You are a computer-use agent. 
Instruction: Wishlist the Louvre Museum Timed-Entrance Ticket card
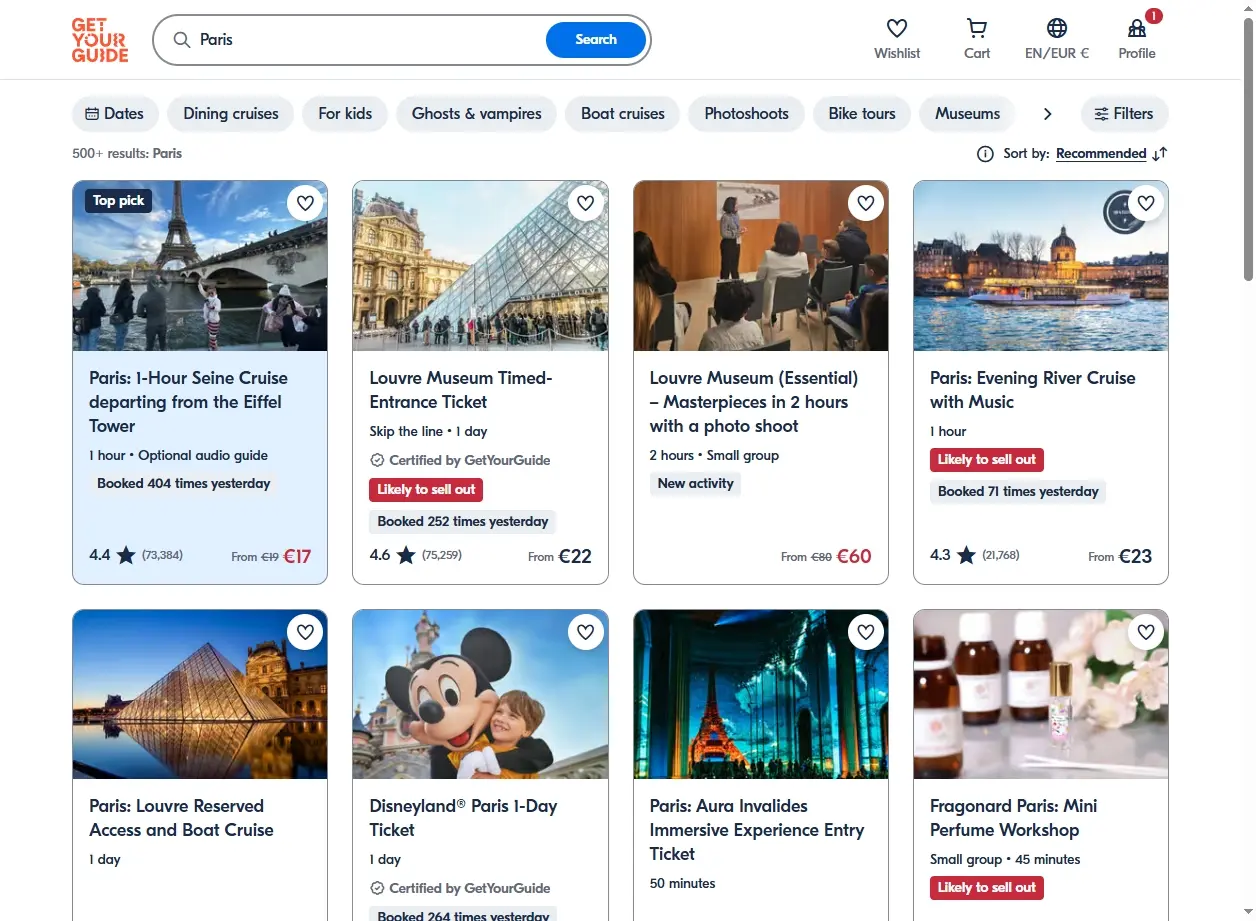(586, 203)
